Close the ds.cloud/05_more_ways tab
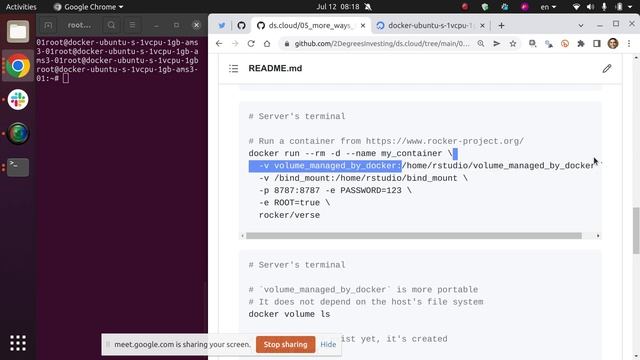The height and width of the screenshot is (360, 640). [x=362, y=25]
